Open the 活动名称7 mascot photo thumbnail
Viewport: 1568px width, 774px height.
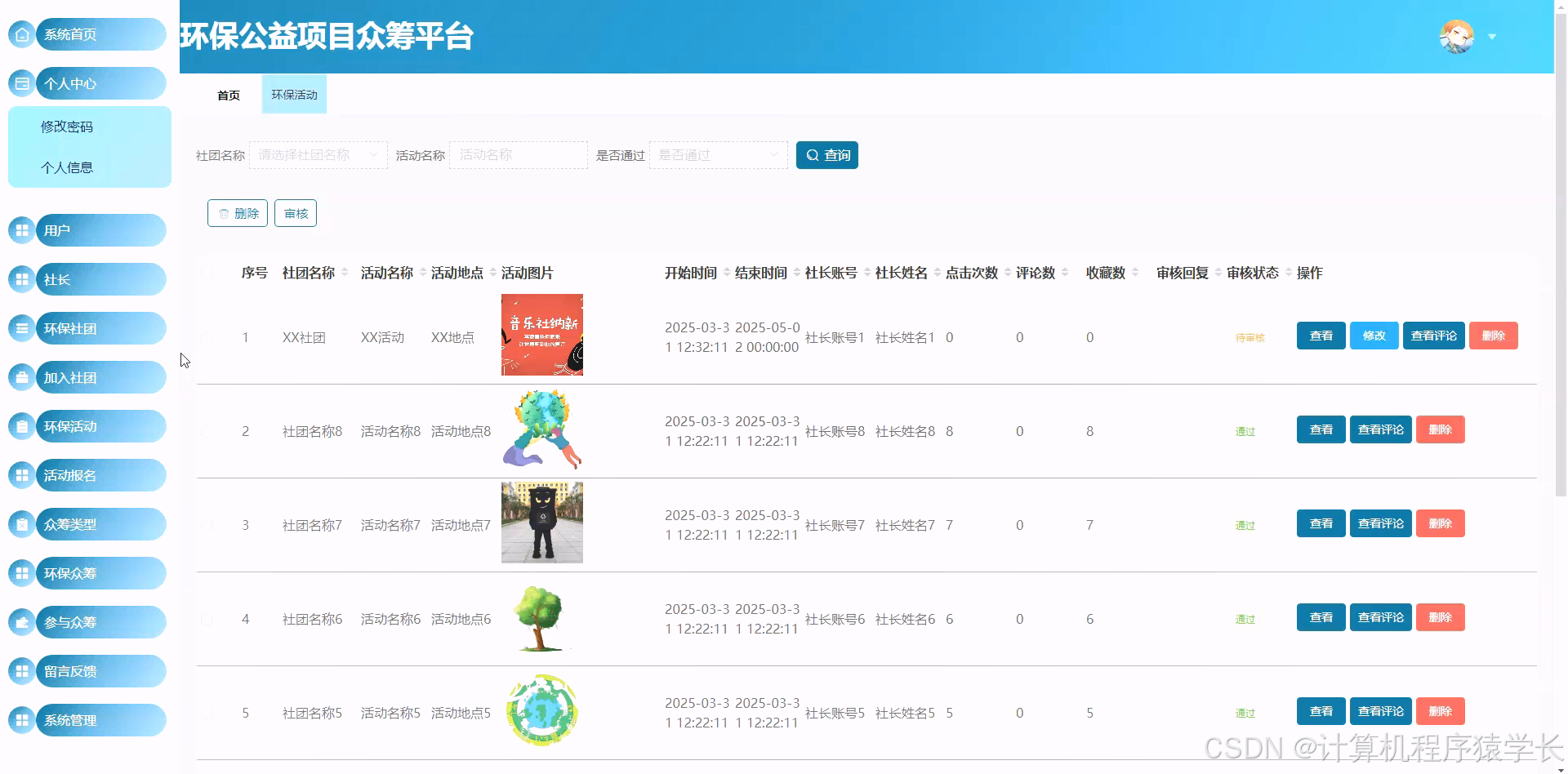[x=542, y=523]
